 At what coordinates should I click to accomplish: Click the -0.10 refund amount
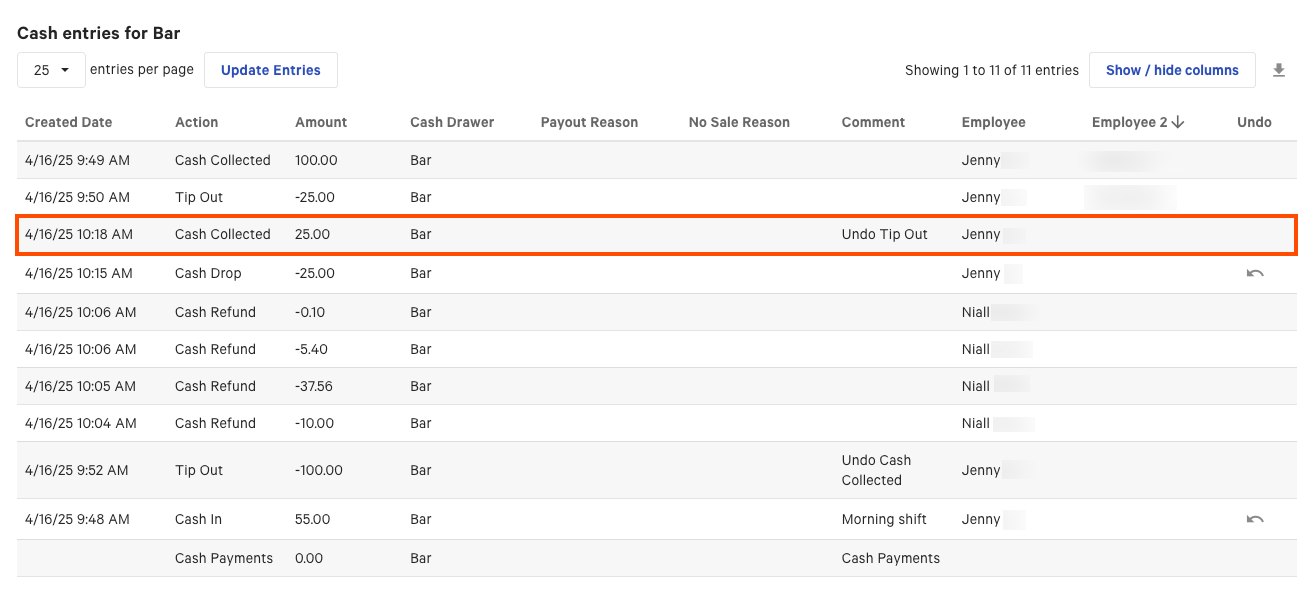pos(310,312)
